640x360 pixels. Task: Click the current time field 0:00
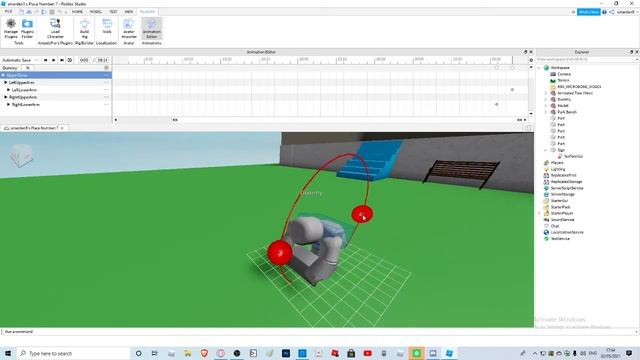pos(84,60)
